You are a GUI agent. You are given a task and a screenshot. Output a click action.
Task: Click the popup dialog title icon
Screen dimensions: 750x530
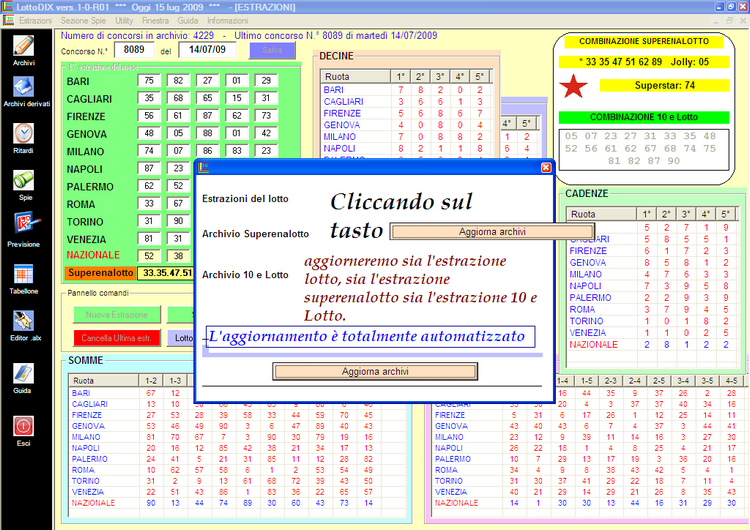pos(204,167)
